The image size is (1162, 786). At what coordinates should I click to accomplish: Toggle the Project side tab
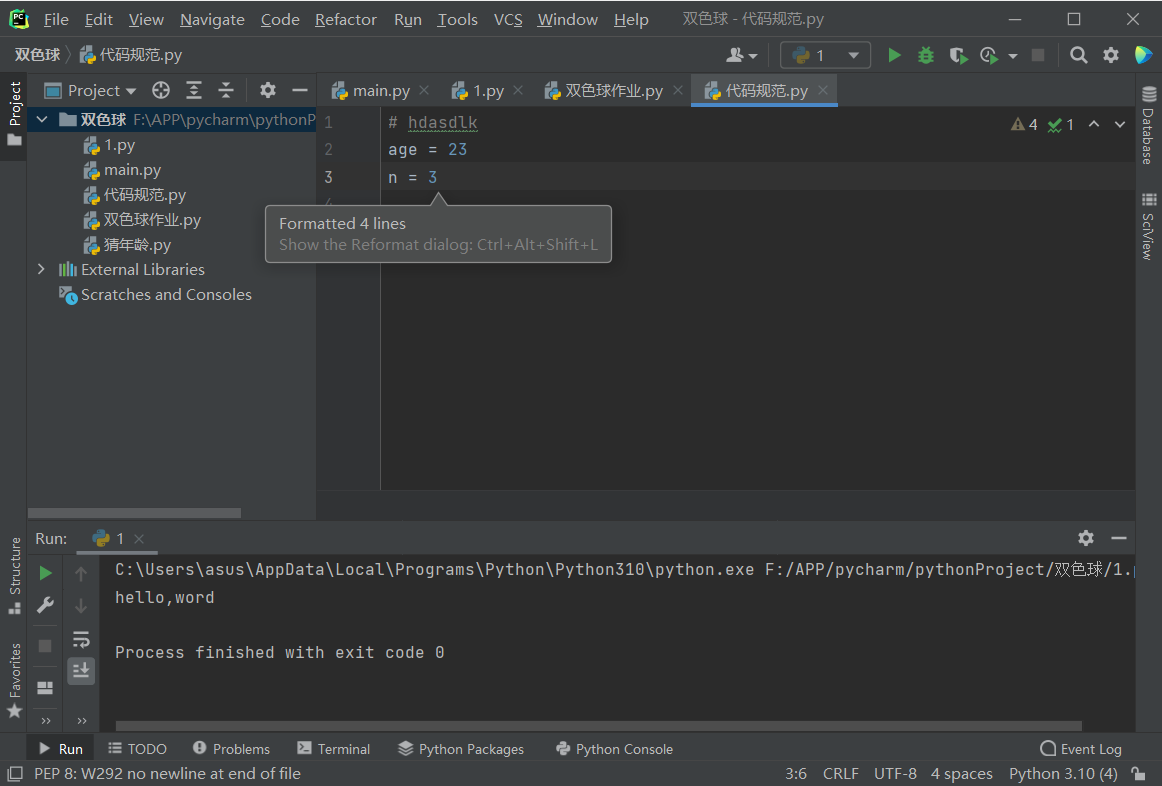tap(14, 113)
